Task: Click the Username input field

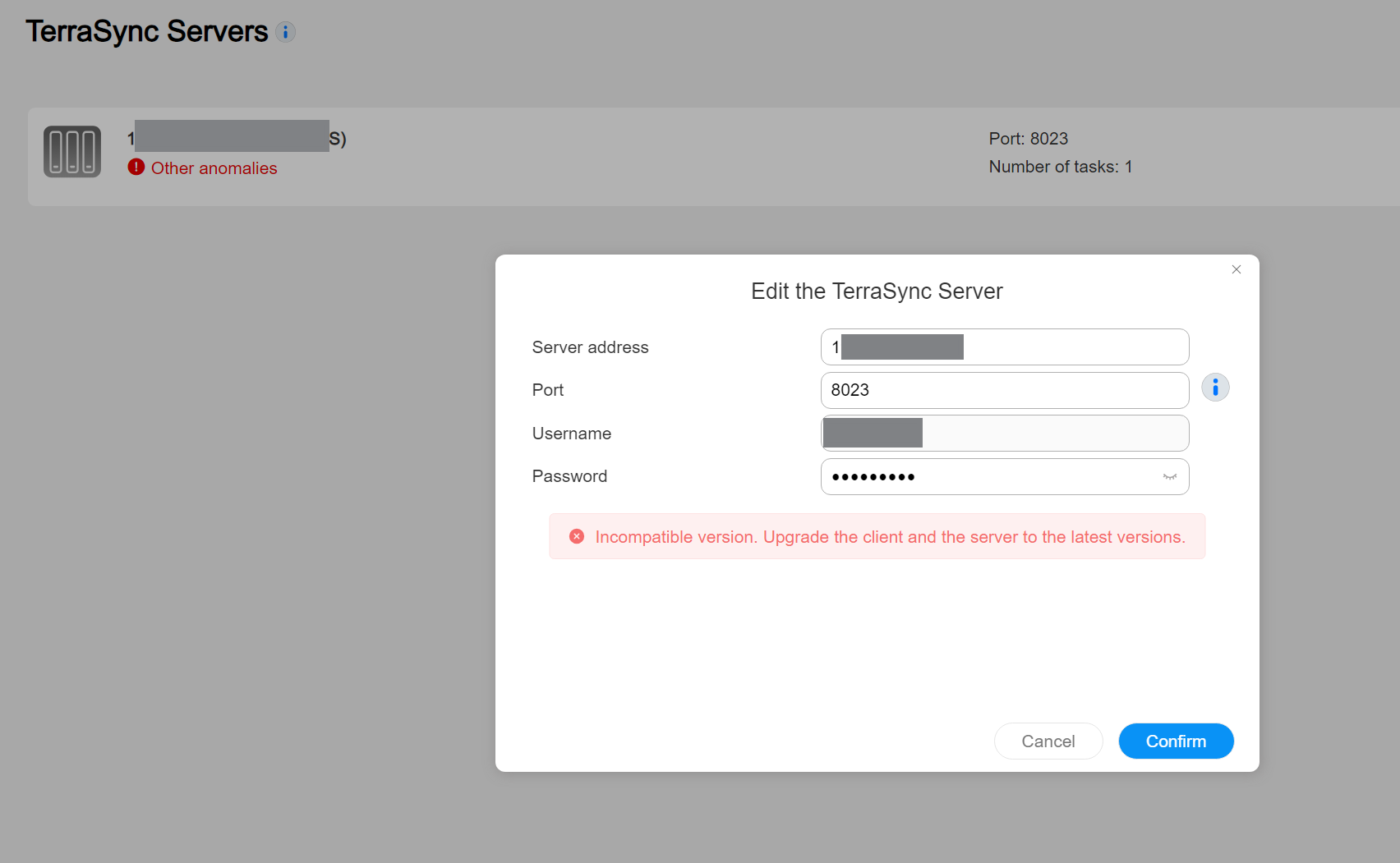Action: point(1005,433)
